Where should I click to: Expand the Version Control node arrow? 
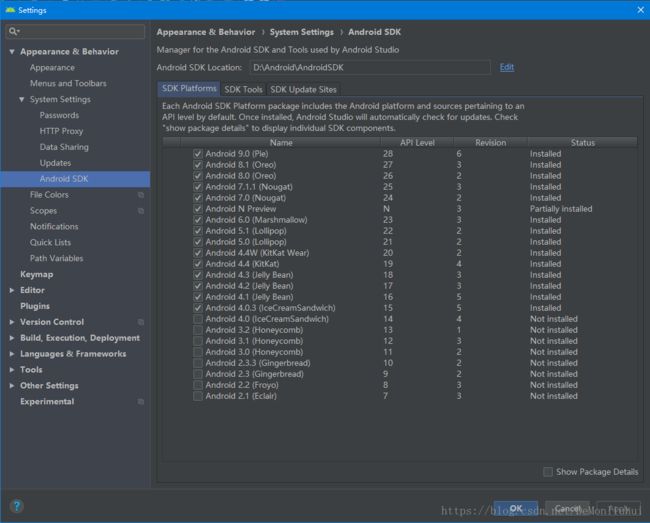click(12, 322)
